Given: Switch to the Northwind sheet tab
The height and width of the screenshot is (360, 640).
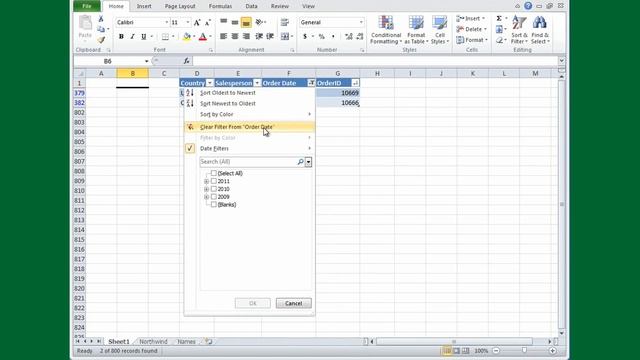Looking at the screenshot, I should (x=153, y=342).
